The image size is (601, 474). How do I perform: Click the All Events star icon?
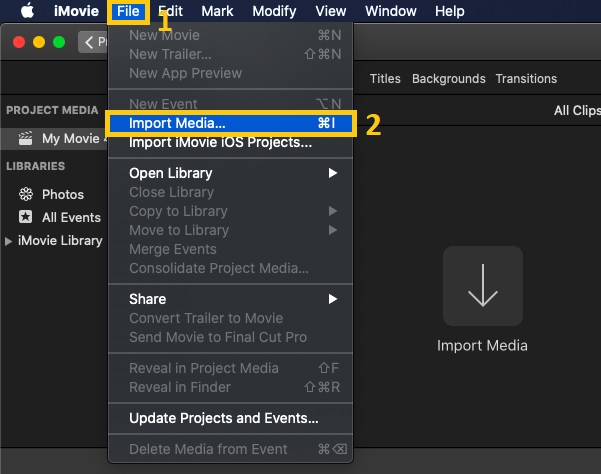tap(26, 217)
